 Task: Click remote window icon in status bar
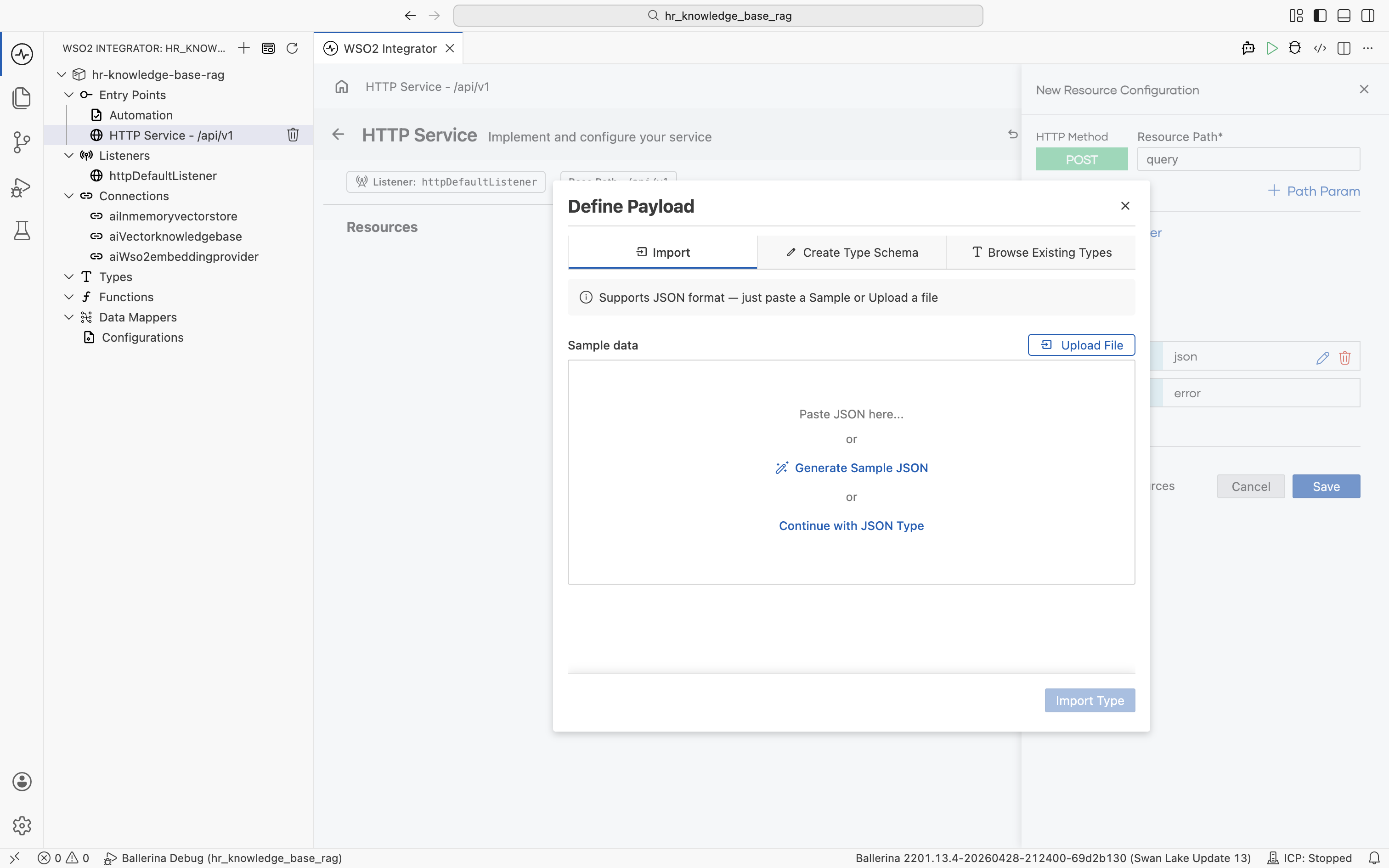coord(15,858)
